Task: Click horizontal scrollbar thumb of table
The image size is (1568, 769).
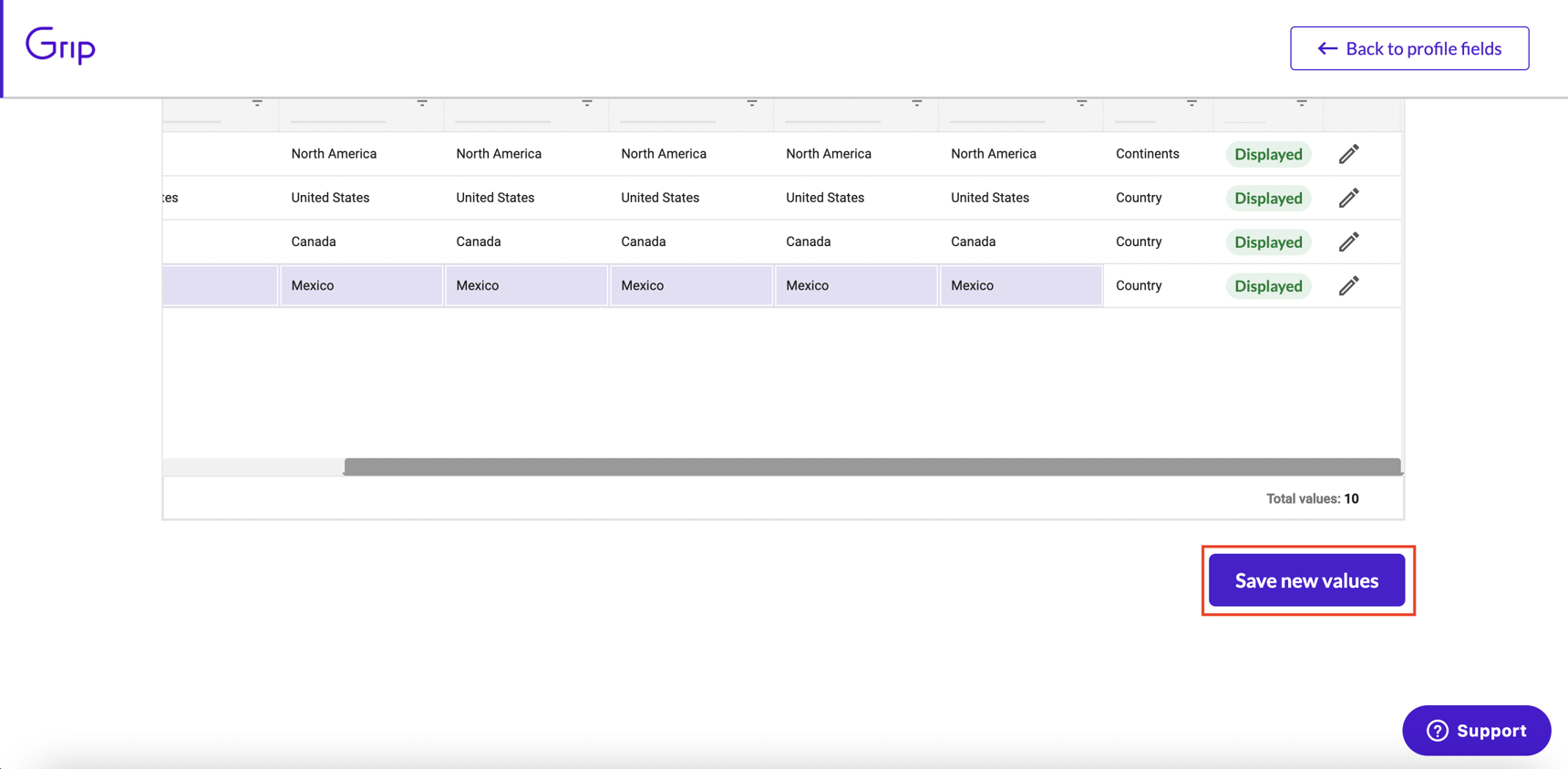Action: (872, 467)
